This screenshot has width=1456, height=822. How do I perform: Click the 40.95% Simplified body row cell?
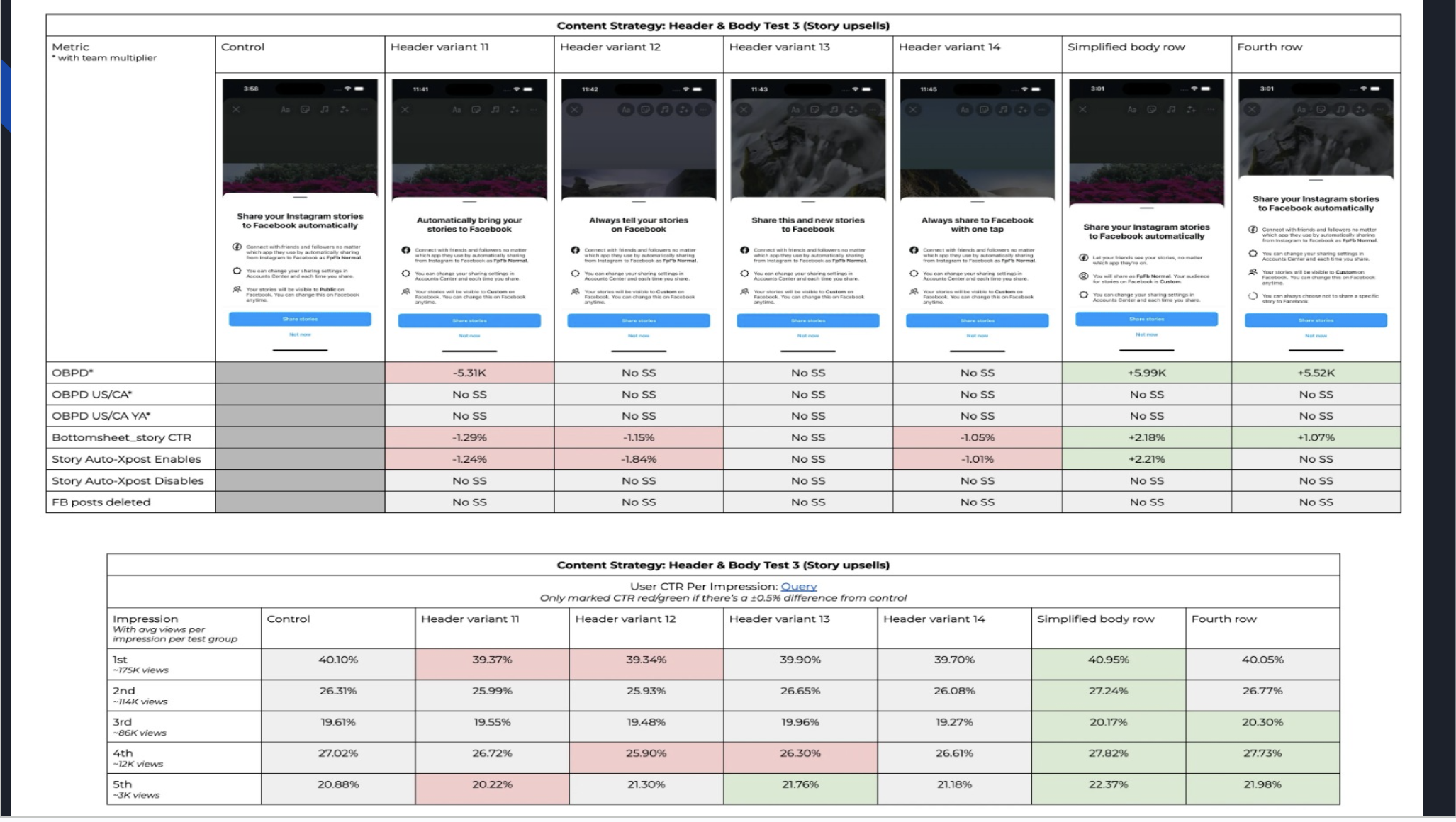tap(1108, 660)
